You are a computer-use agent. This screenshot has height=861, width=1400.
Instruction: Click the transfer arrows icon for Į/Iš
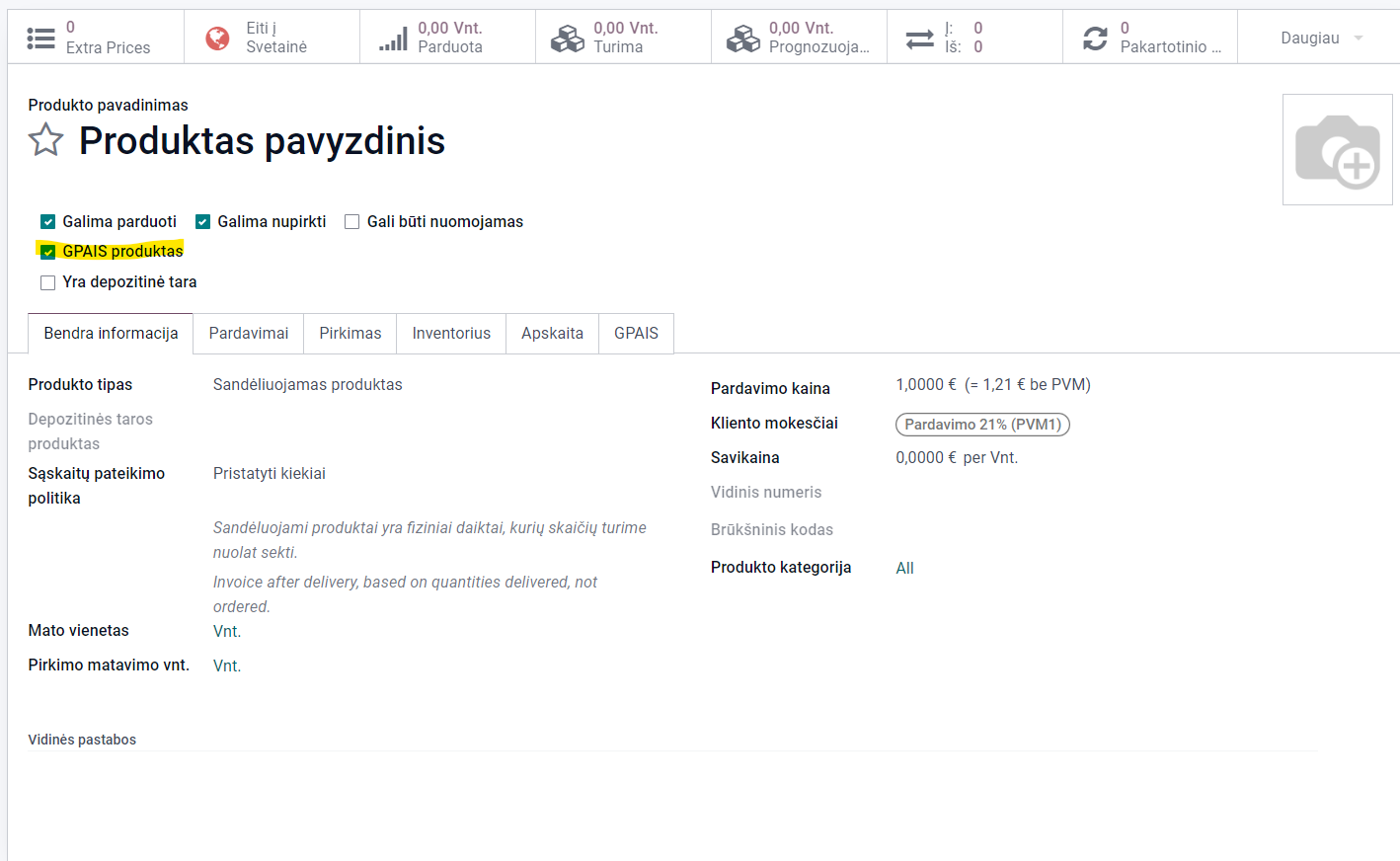(x=919, y=38)
